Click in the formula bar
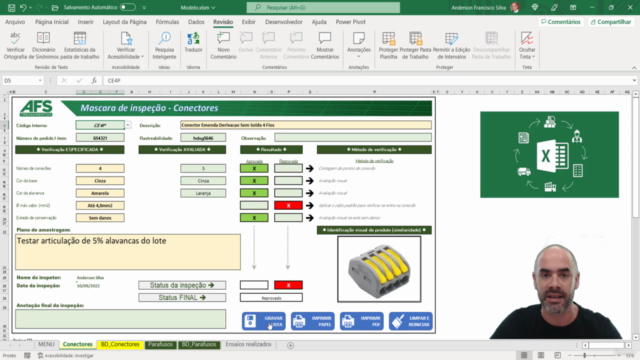The height and width of the screenshot is (360, 640). click(367, 80)
